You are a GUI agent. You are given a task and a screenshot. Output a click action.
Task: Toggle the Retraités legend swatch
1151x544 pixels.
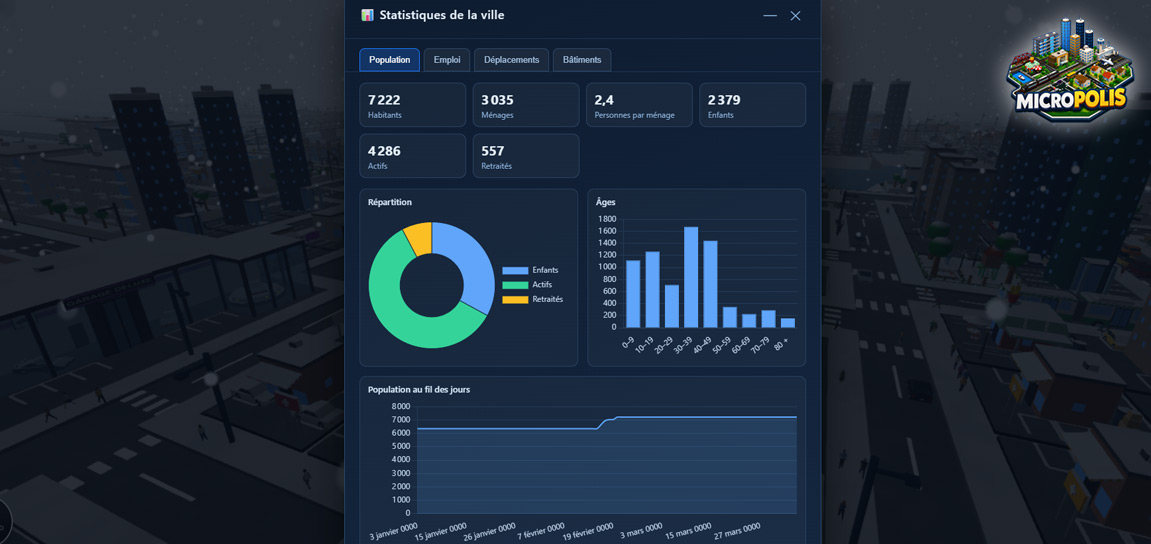click(x=515, y=300)
